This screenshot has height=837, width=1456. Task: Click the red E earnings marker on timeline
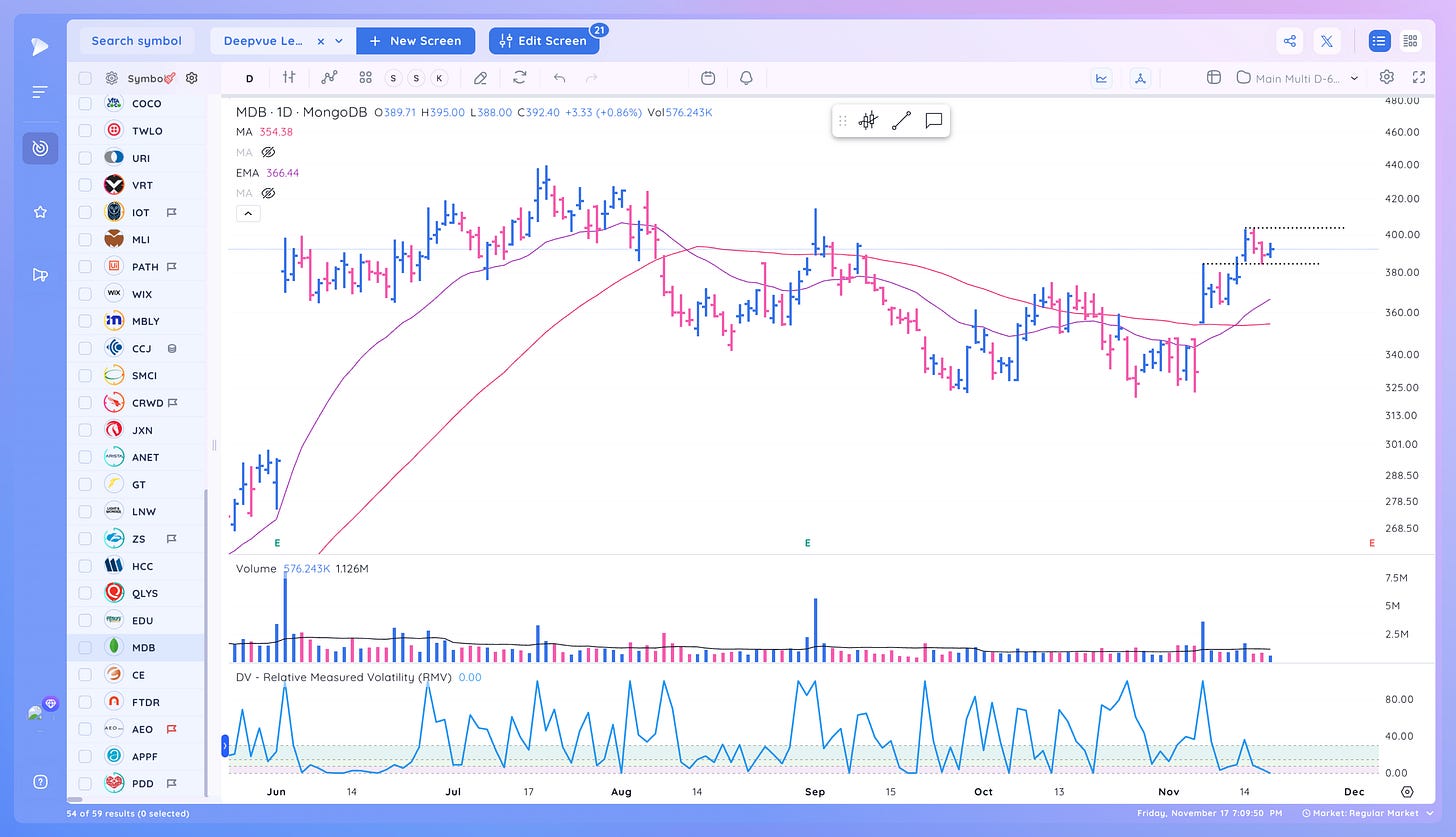click(x=1372, y=543)
